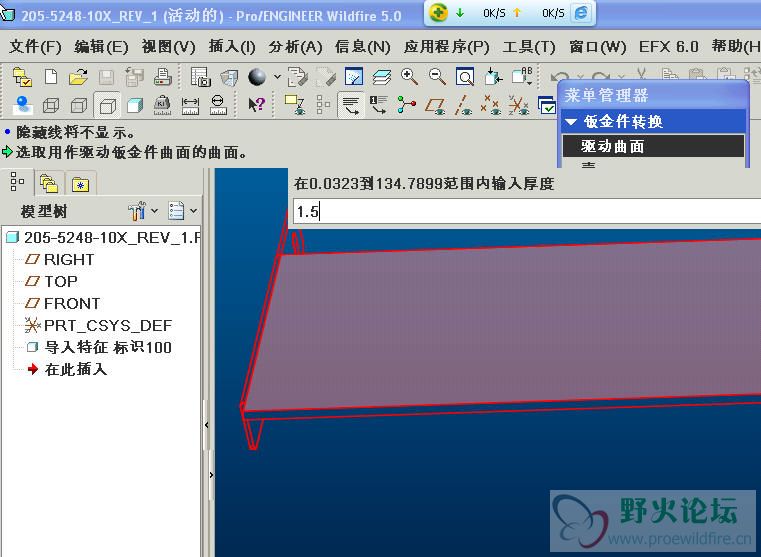Switch to hidden line display mode
Screen dimensions: 761x557
(x=79, y=105)
